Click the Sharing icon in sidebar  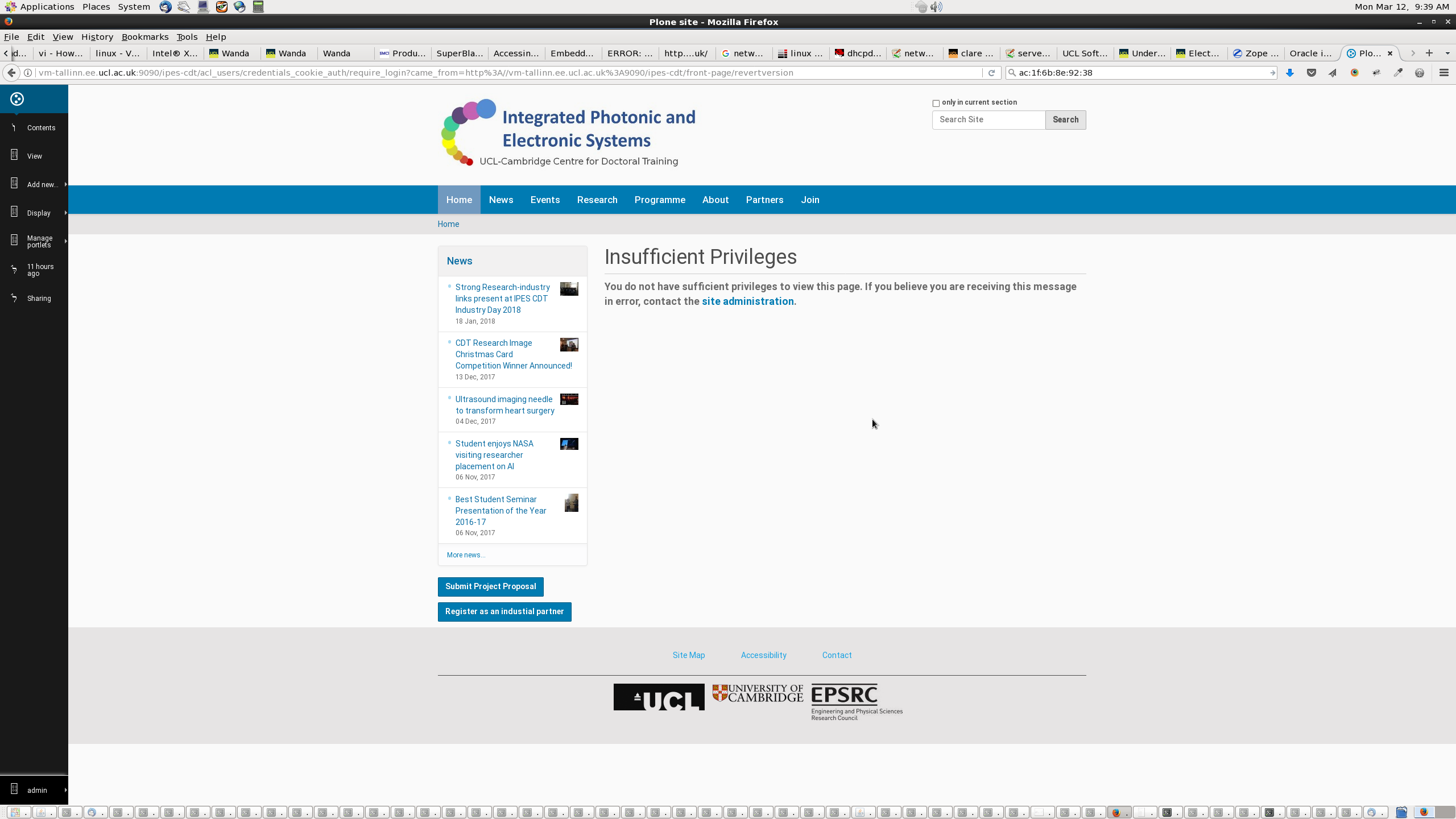click(14, 298)
